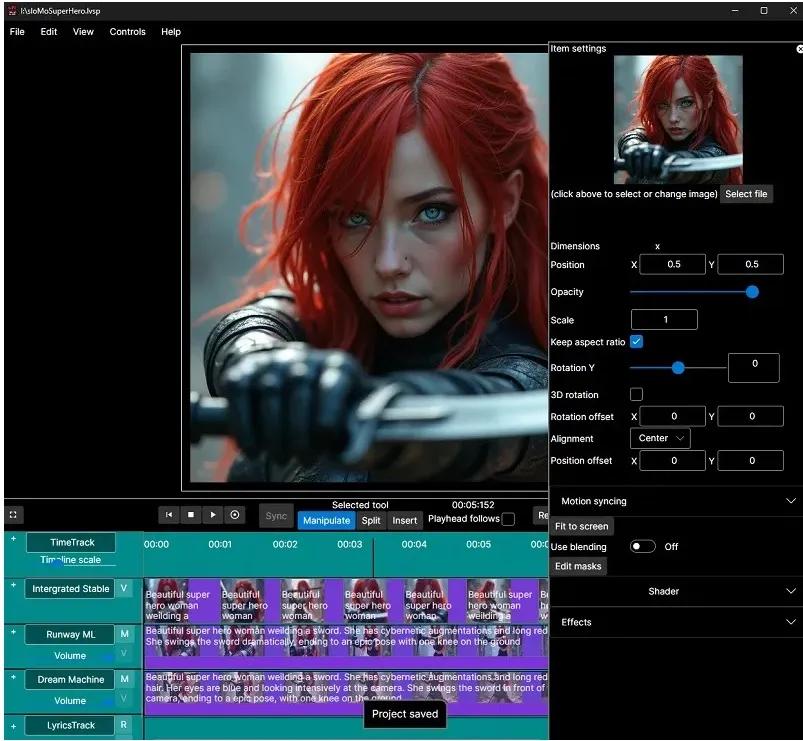Viewport: 803px width, 741px height.
Task: Click the record button
Action: click(235, 515)
